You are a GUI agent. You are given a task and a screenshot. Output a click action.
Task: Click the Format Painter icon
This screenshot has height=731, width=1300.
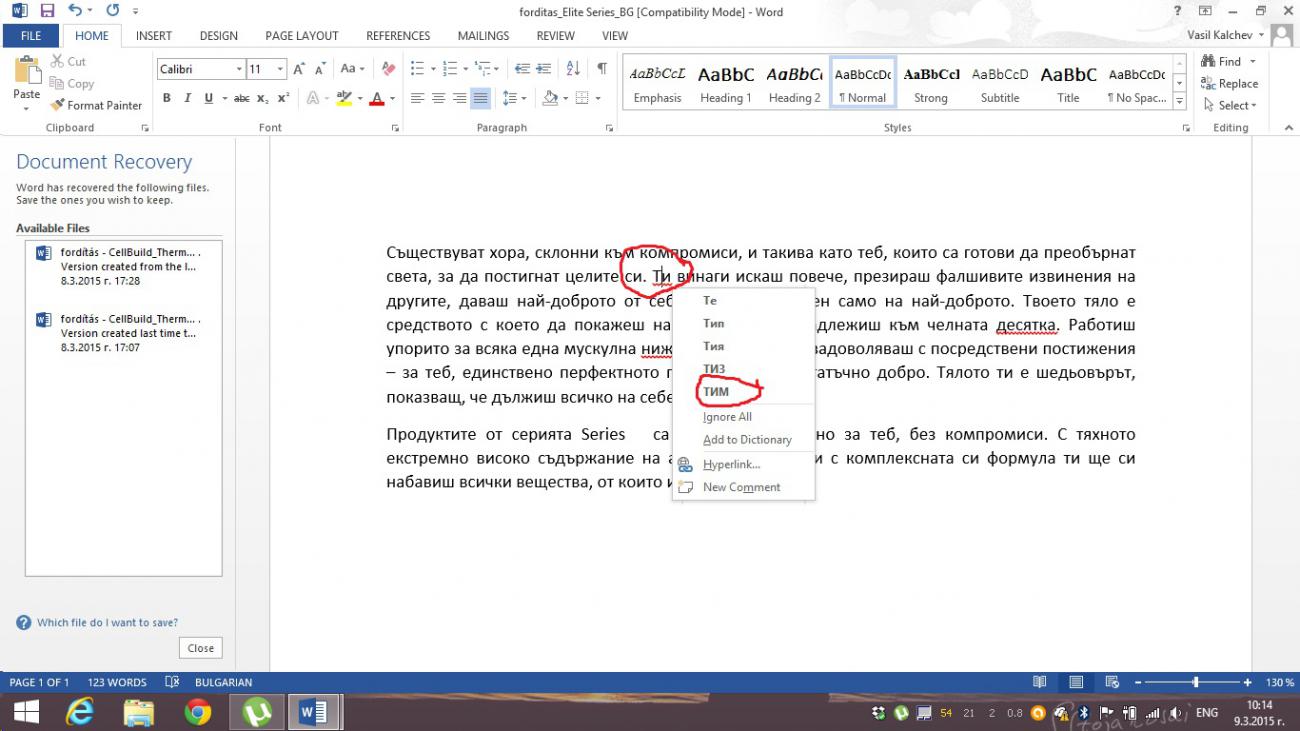coord(58,105)
